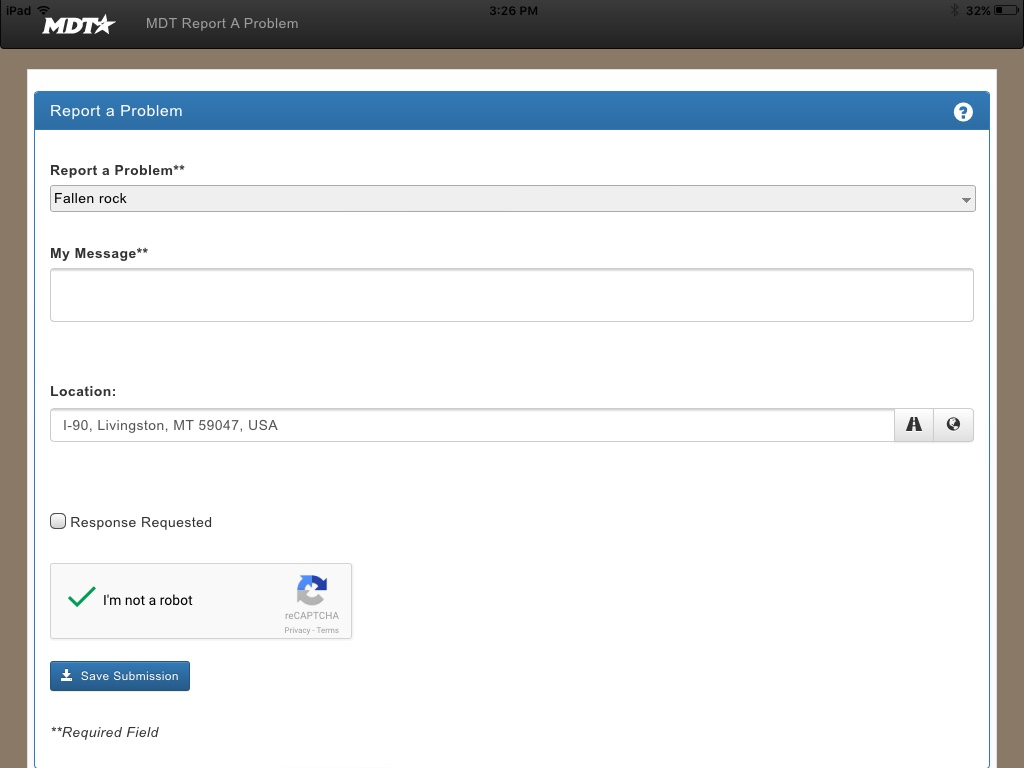Click the Location address input field
Screen dimensions: 1024x768
pos(472,425)
